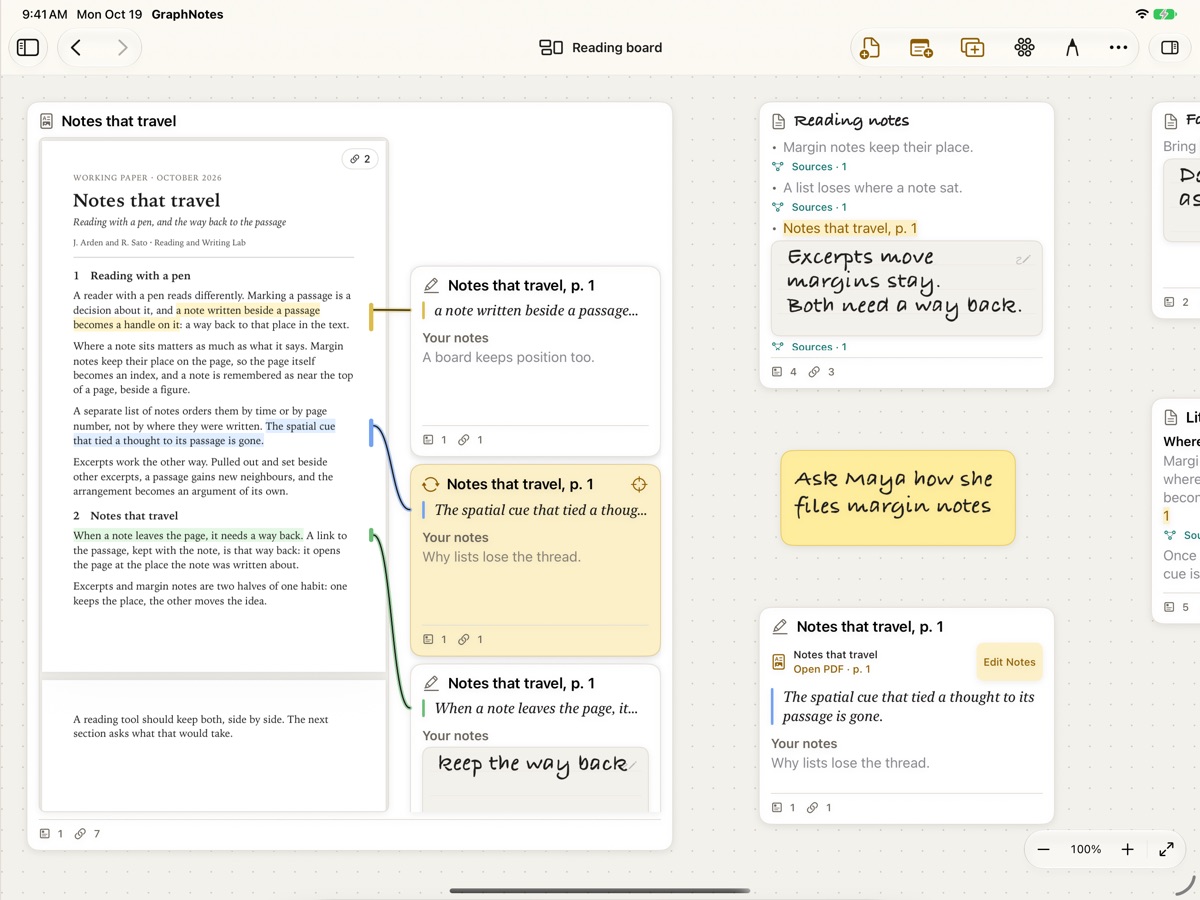This screenshot has width=1200, height=900.
Task: Select the 'Ask Maya' sticky note
Action: coord(898,497)
